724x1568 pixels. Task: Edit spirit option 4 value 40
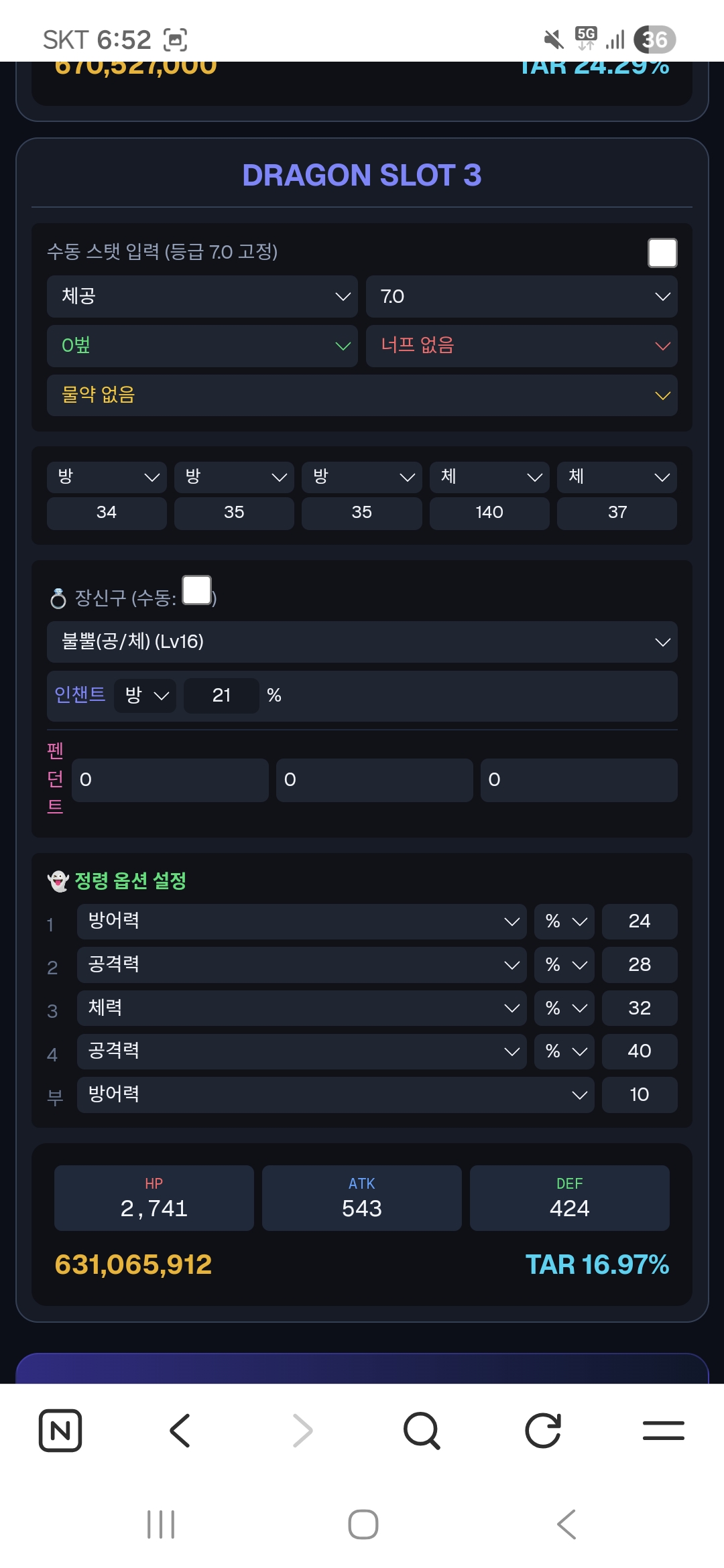click(x=640, y=1051)
